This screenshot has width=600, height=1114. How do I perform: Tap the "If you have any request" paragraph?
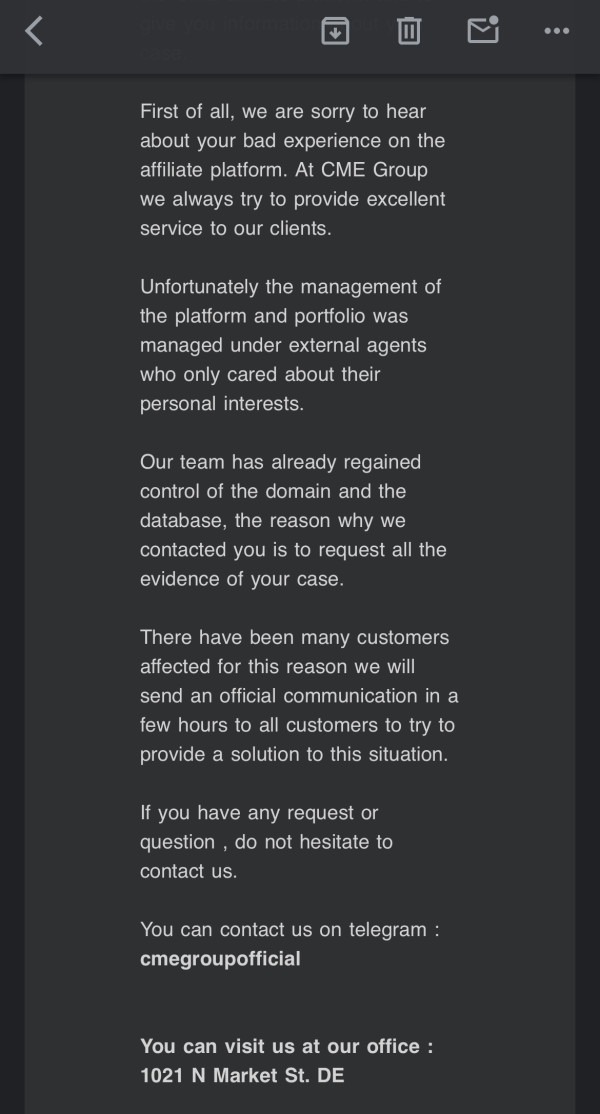[x=266, y=842]
